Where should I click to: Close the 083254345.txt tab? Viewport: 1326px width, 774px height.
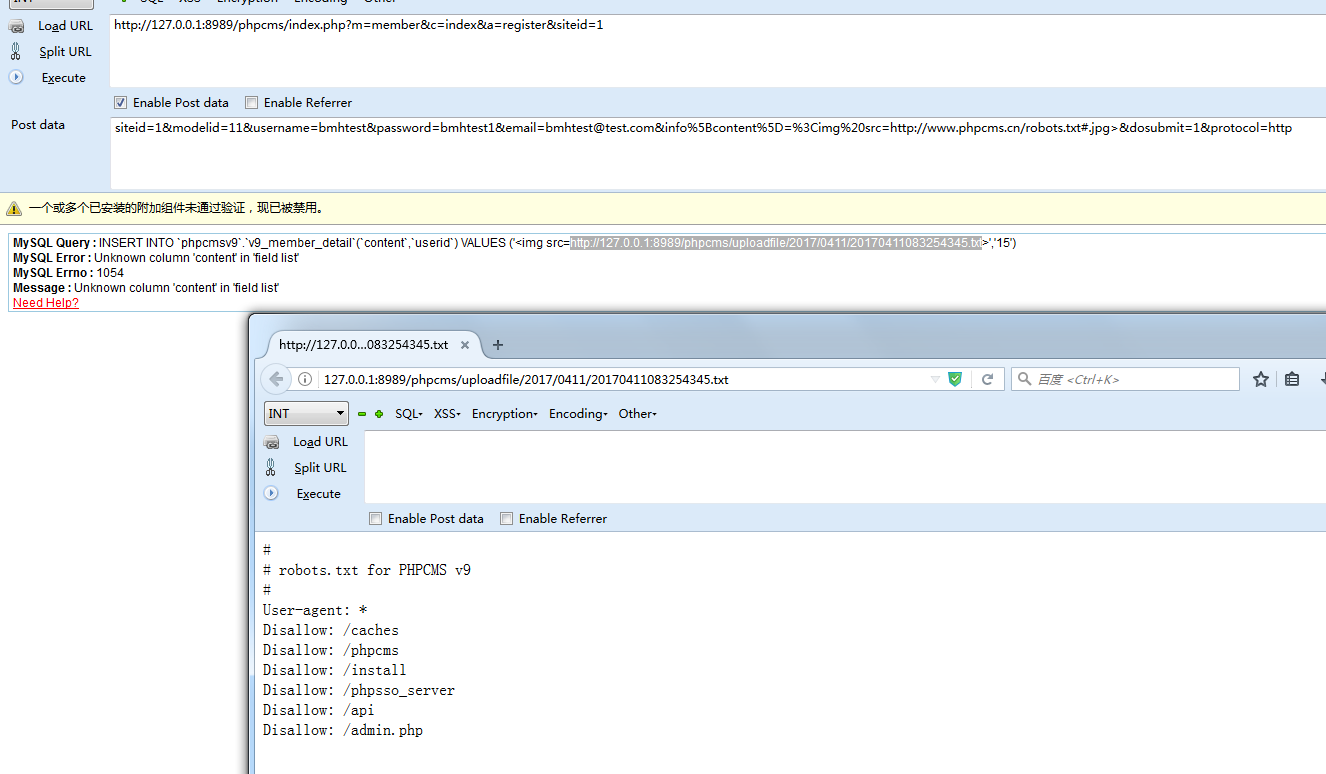tap(465, 345)
